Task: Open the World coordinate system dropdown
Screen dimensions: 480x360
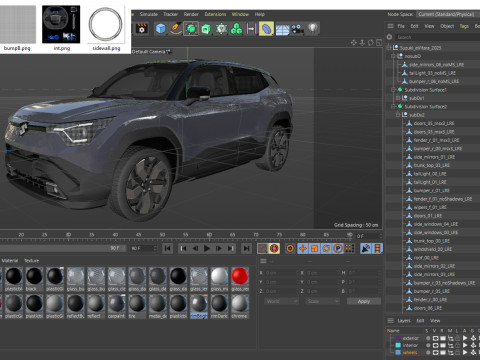Action: (x=282, y=301)
